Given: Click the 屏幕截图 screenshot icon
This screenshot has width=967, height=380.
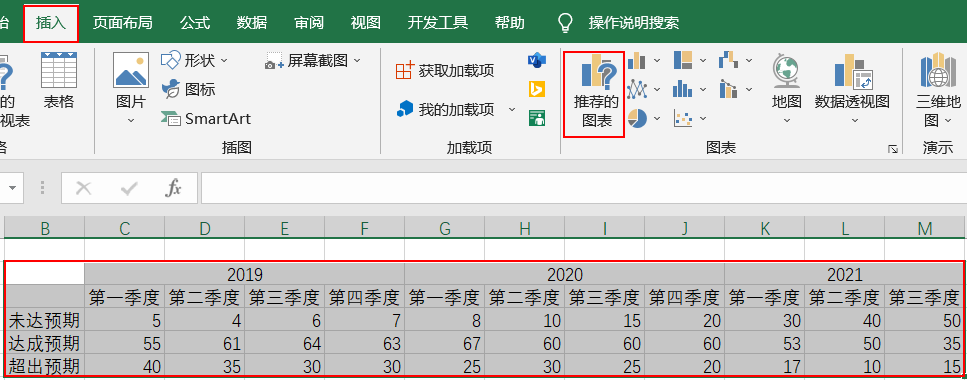Looking at the screenshot, I should point(274,60).
